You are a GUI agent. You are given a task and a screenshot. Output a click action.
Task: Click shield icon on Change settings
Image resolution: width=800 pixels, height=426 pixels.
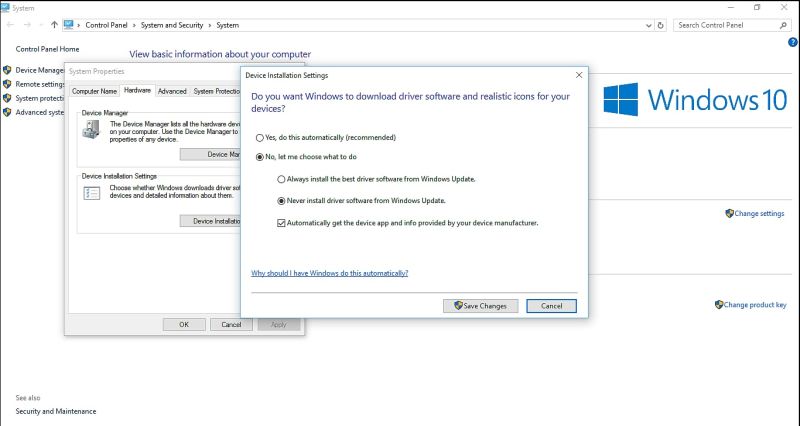coord(730,213)
